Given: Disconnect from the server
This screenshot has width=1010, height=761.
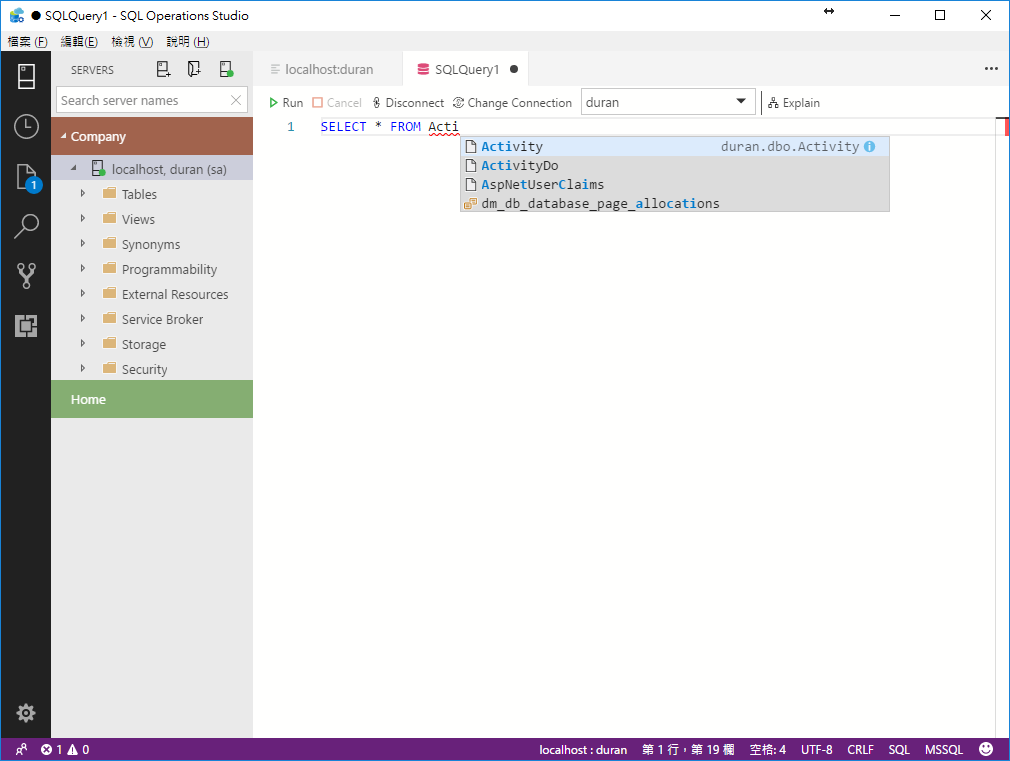Looking at the screenshot, I should coord(408,102).
